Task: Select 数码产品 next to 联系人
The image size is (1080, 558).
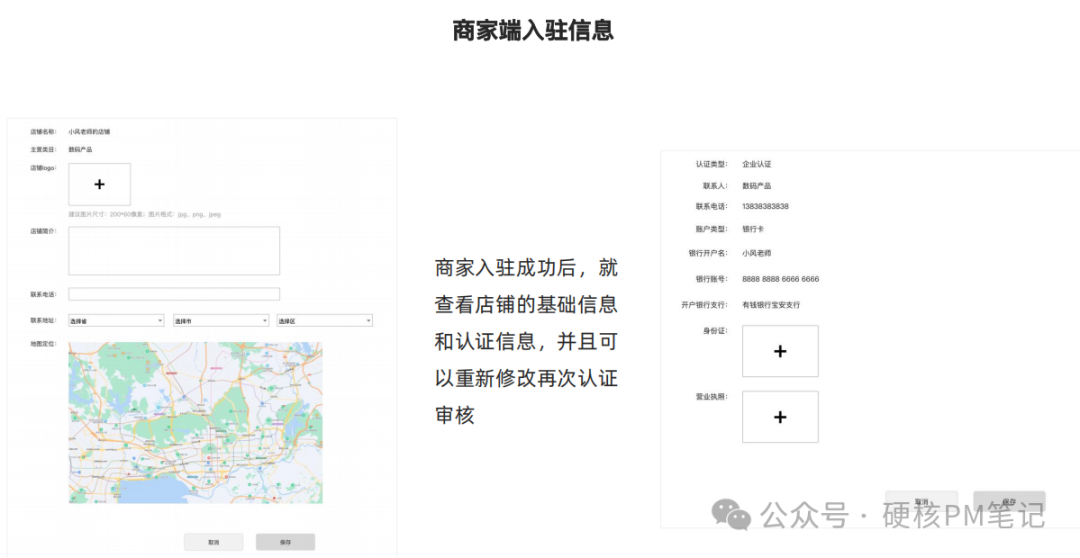Action: click(756, 185)
